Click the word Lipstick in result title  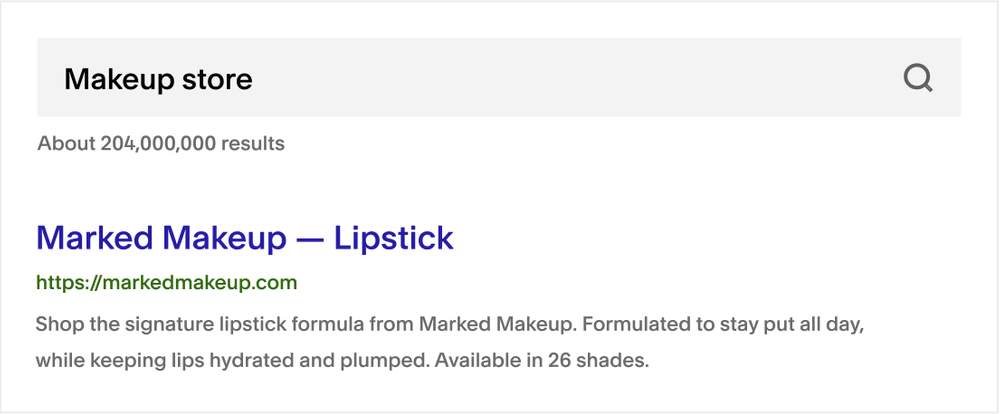point(393,238)
